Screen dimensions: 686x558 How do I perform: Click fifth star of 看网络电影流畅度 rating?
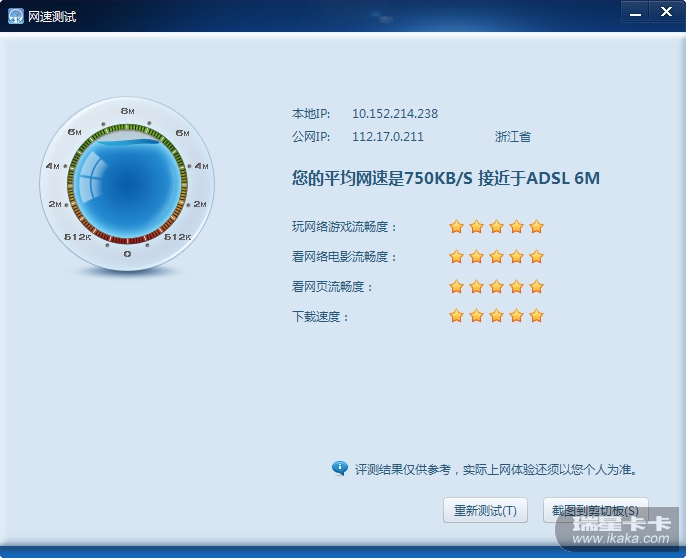(536, 256)
